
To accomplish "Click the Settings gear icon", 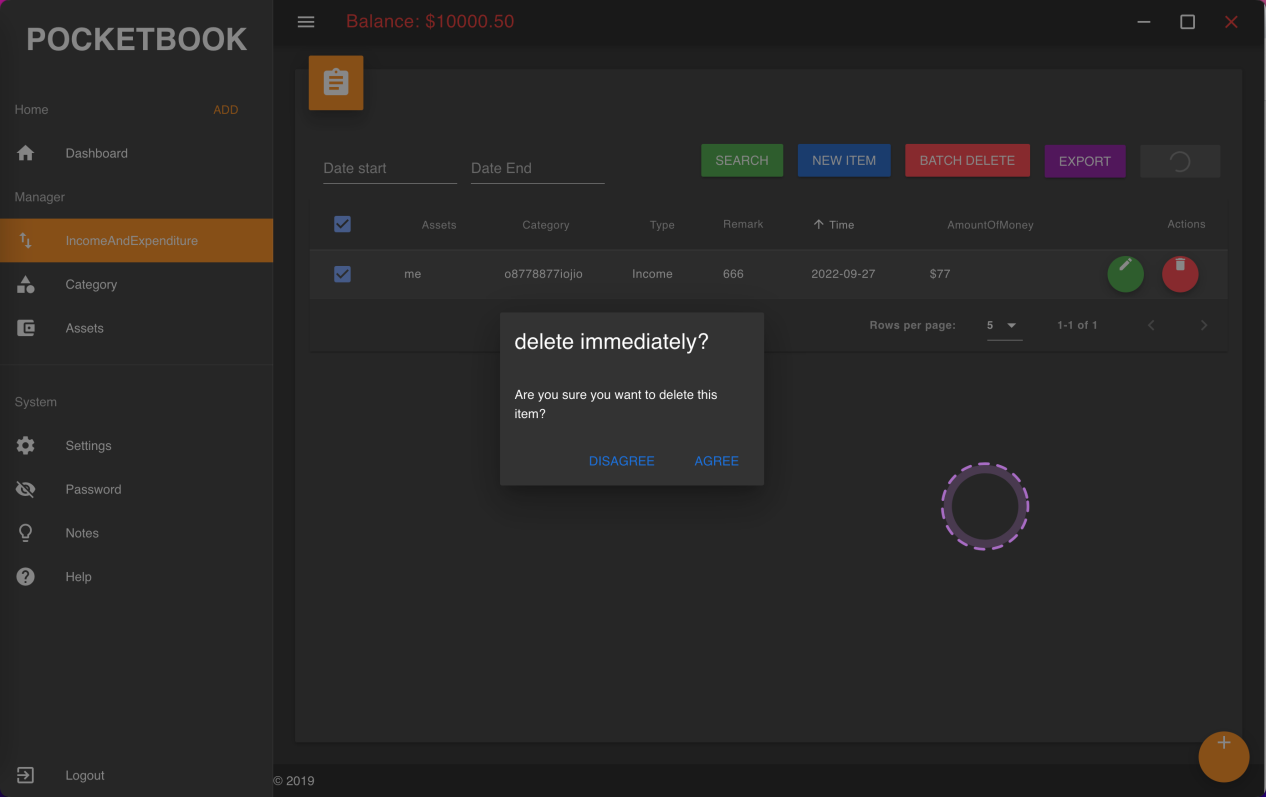I will [26, 446].
